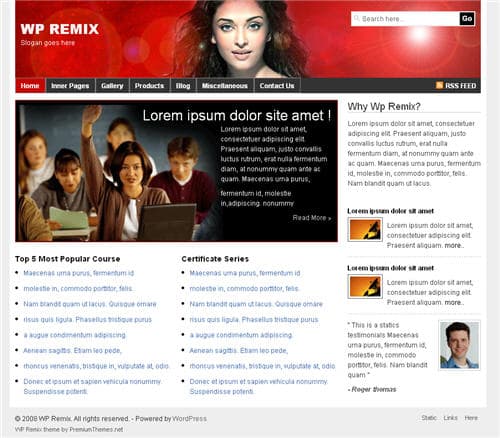Click the 'Why Wp Remix?' heading
This screenshot has height=438, width=500.
coord(384,106)
